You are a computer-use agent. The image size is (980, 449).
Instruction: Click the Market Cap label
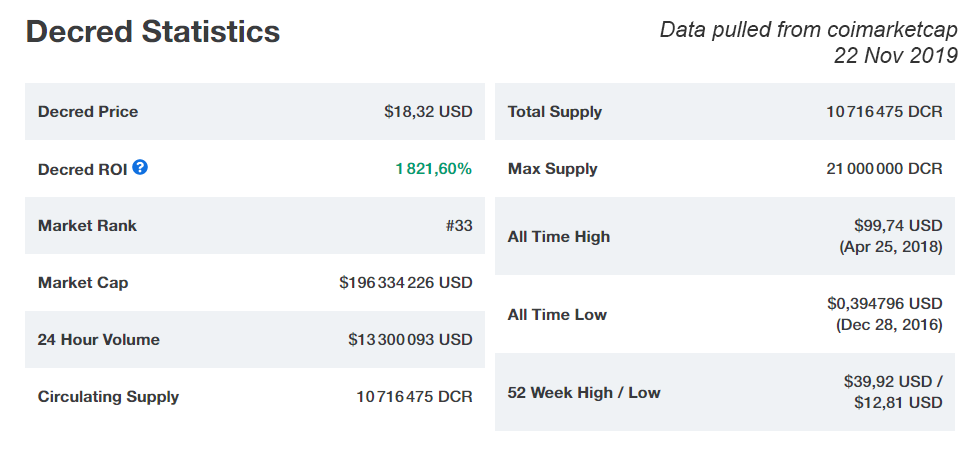(83, 283)
